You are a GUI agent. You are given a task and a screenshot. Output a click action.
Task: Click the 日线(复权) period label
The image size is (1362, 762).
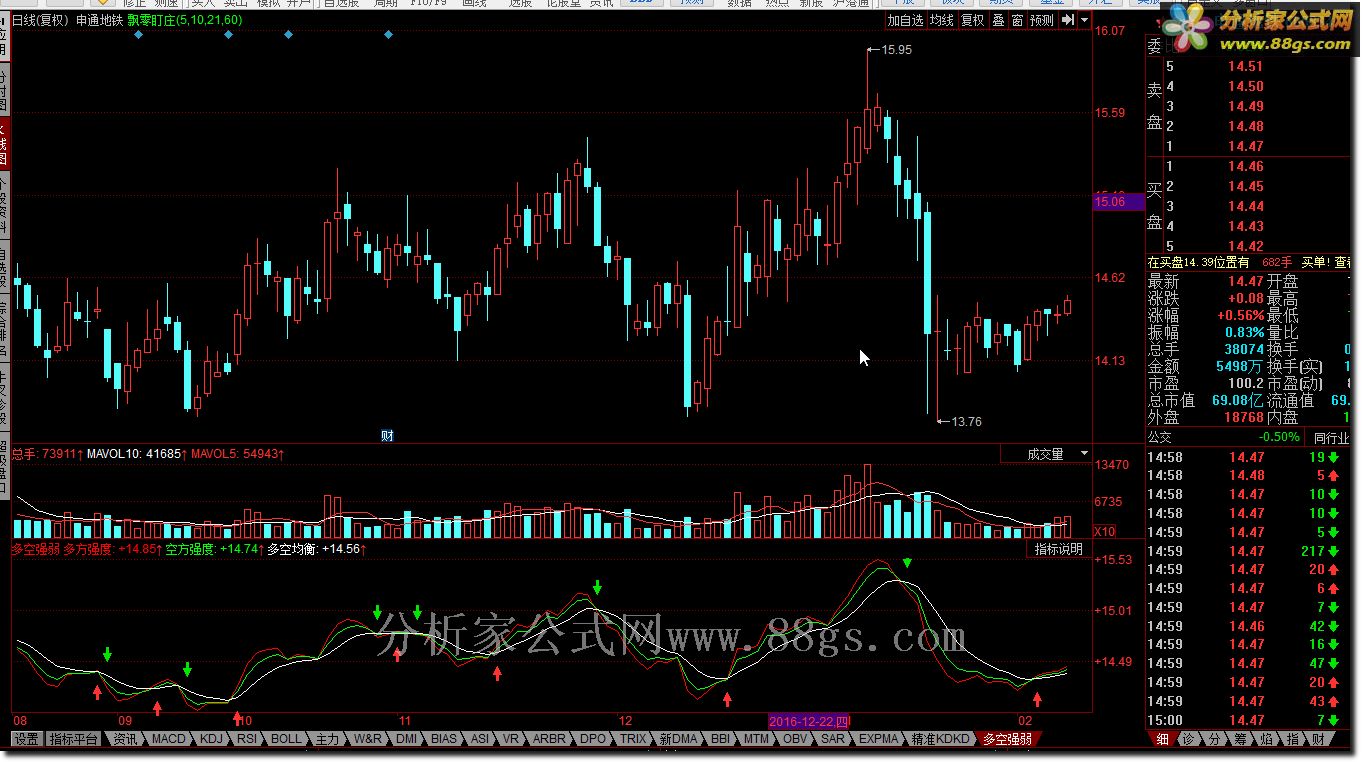click(40, 20)
